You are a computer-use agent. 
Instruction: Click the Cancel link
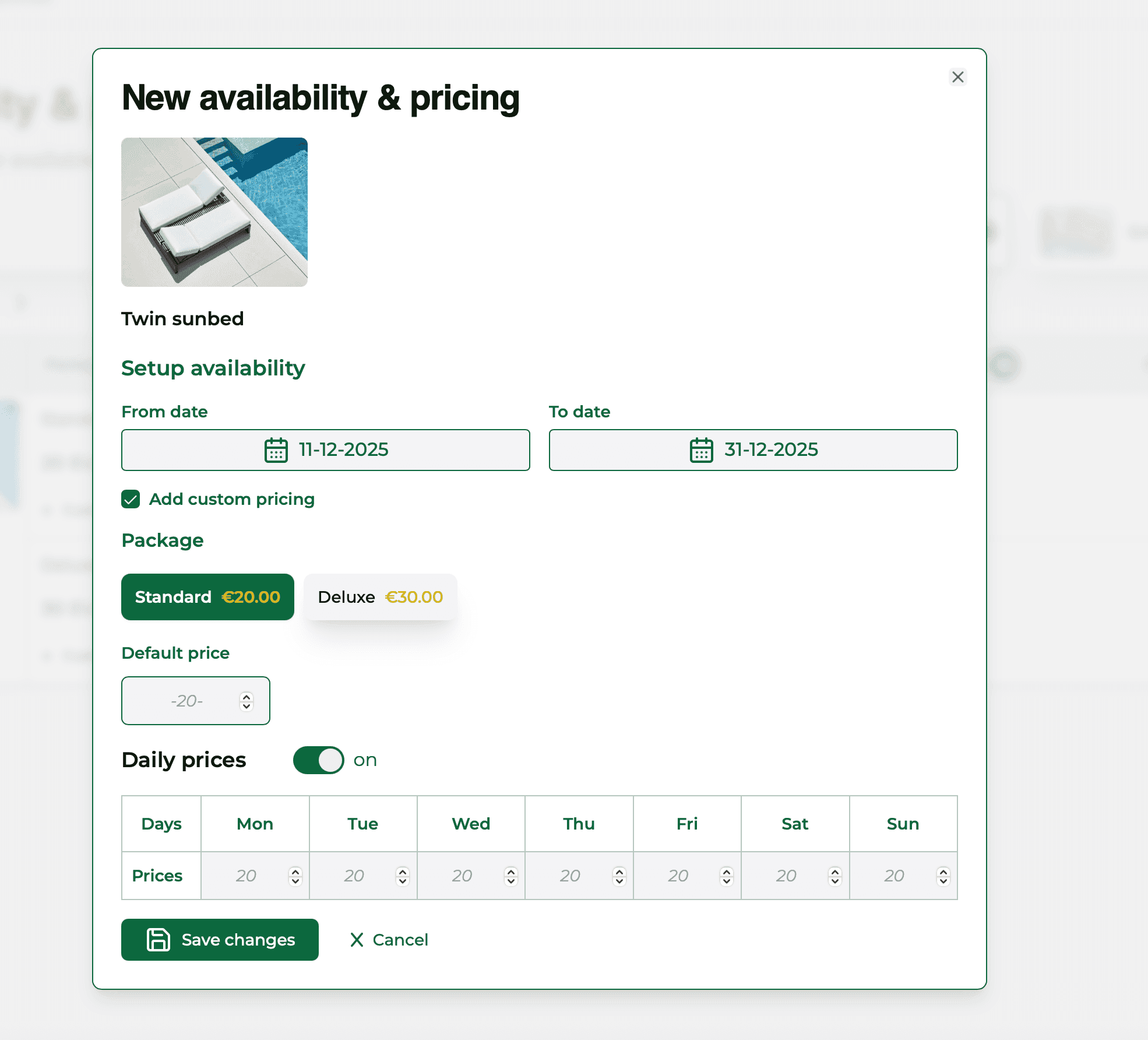click(x=400, y=940)
